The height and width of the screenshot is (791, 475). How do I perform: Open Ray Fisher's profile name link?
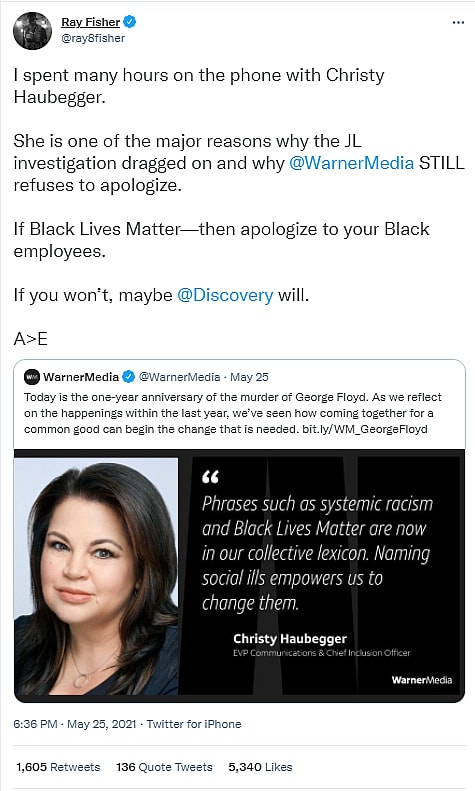click(90, 22)
